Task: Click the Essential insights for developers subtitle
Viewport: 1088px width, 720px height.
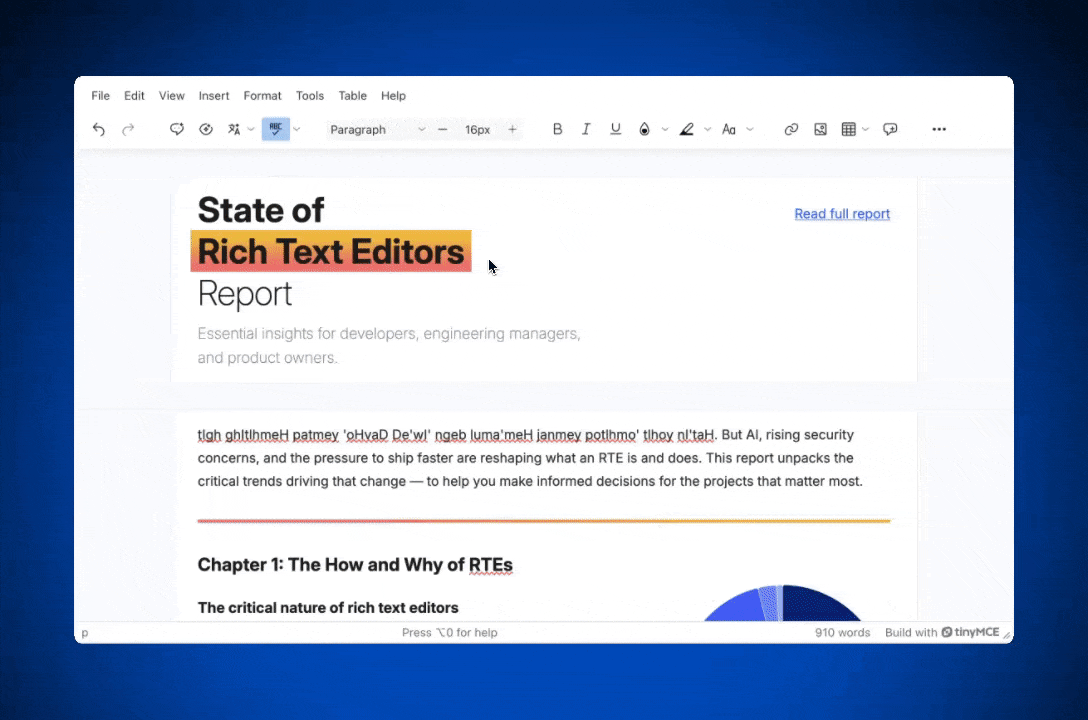Action: [x=389, y=345]
